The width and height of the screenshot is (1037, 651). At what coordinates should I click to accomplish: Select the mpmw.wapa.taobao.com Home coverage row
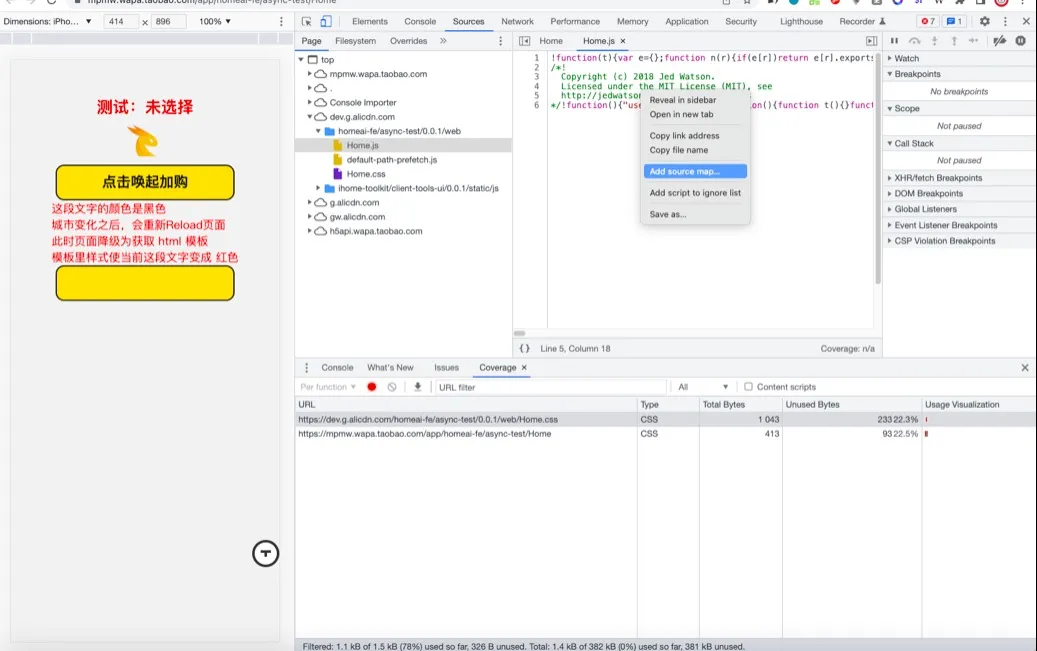[665, 434]
